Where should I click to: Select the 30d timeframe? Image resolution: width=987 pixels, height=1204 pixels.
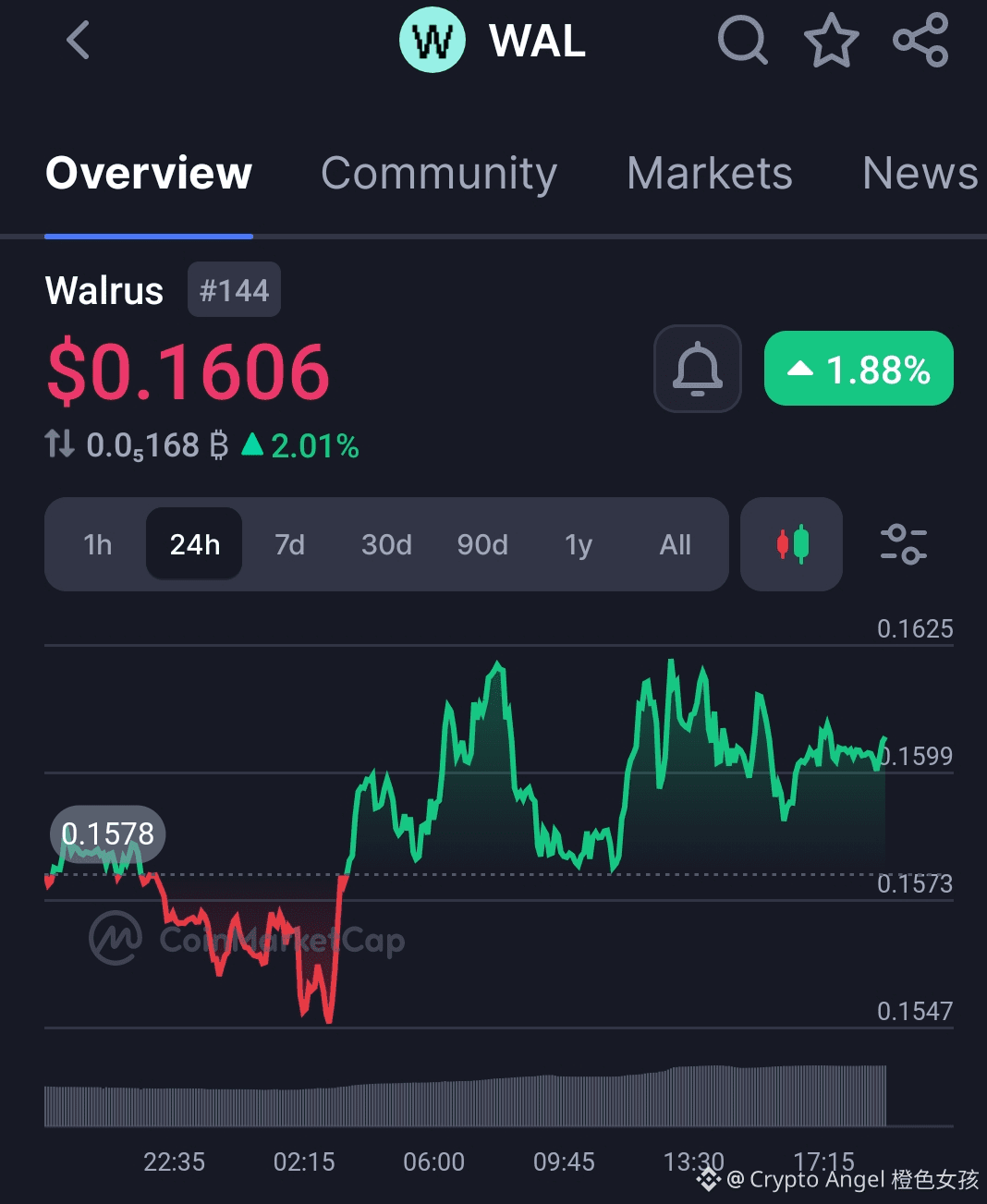386,544
